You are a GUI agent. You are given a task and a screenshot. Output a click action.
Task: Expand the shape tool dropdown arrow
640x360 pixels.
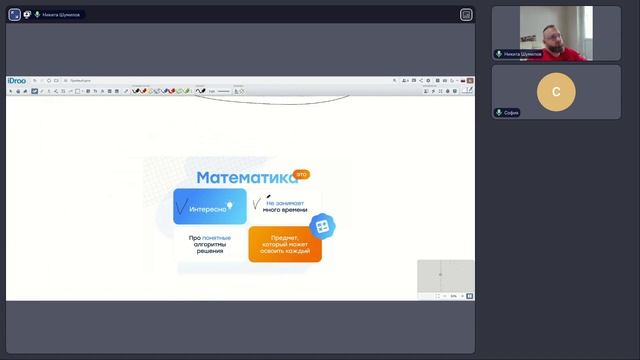82,91
